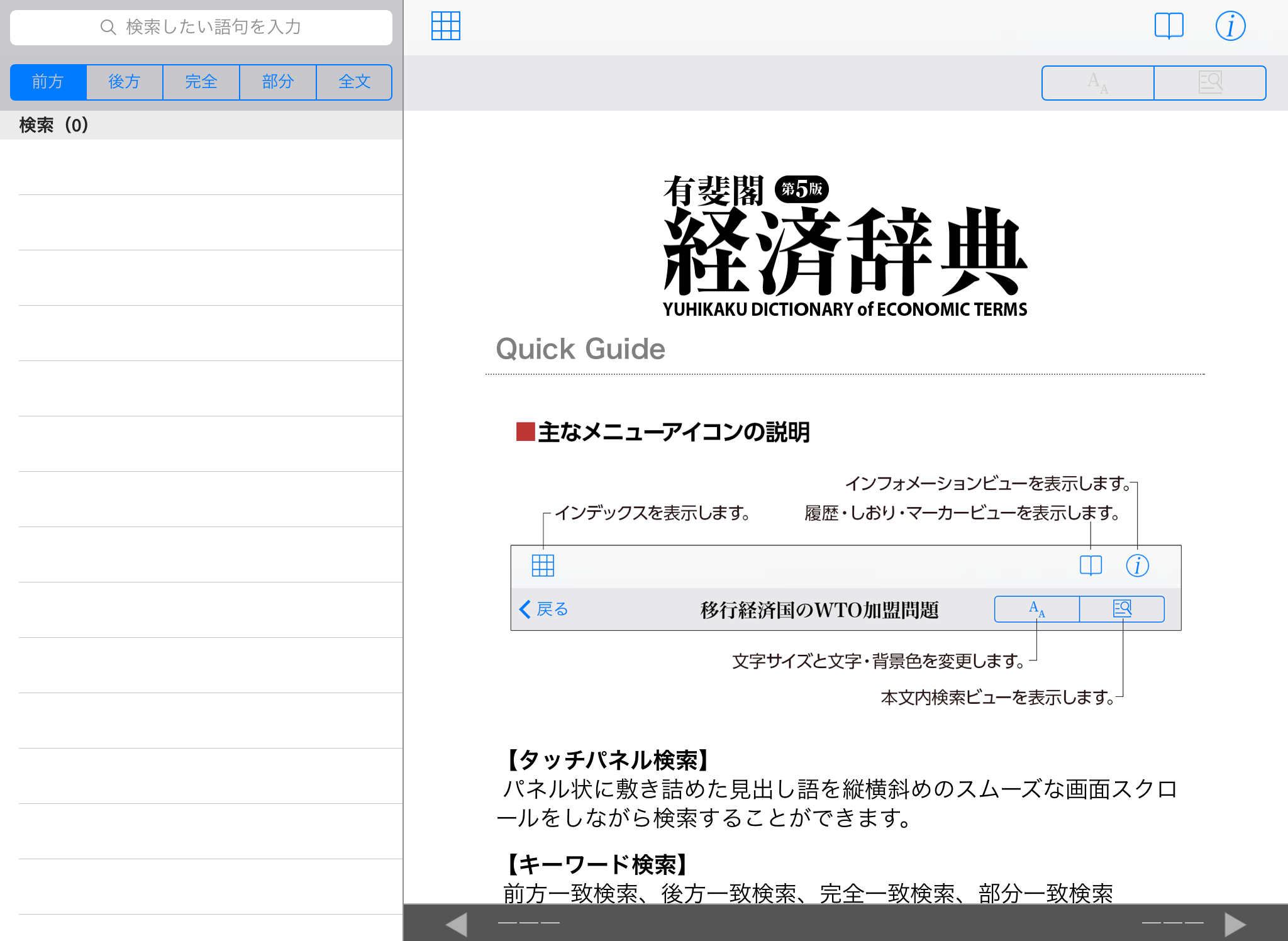Go to previous page arrow
The height and width of the screenshot is (941, 1288).
coord(457,924)
